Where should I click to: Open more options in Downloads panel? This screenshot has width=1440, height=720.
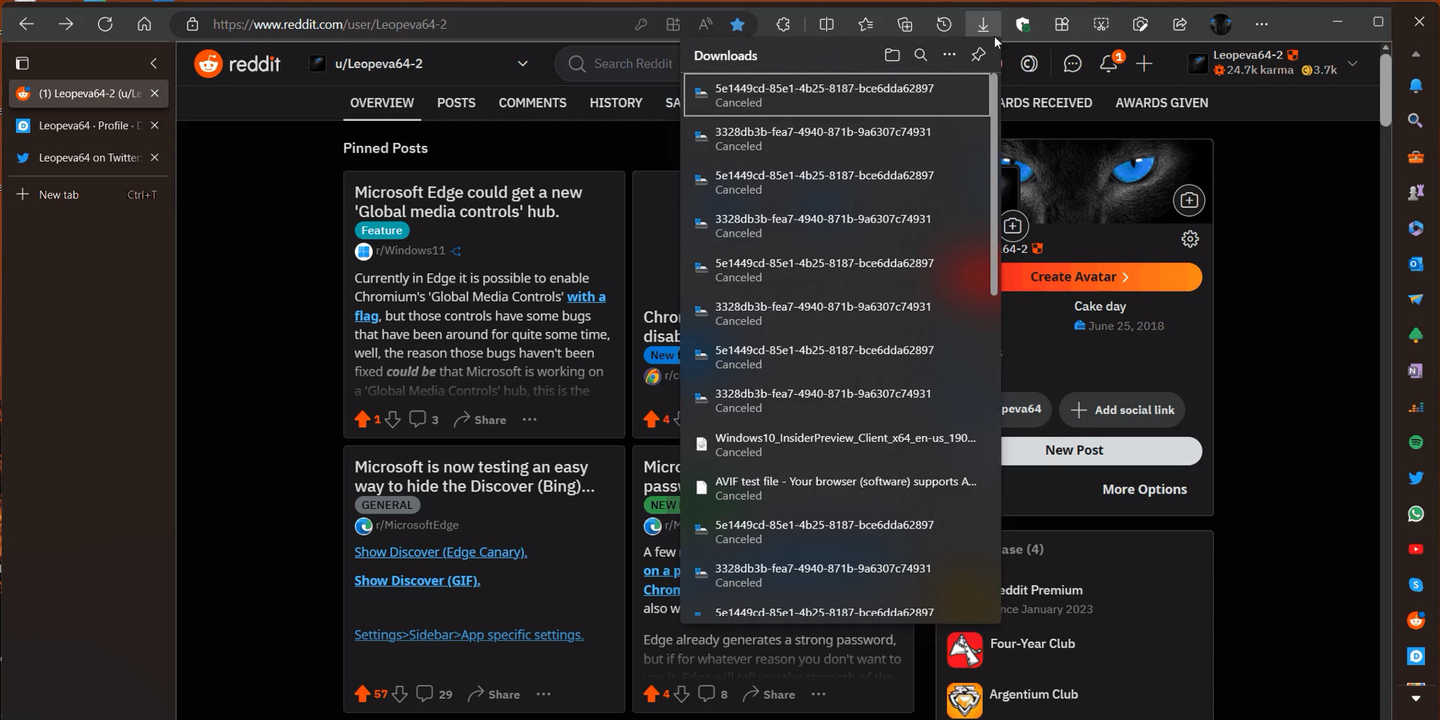coord(949,56)
